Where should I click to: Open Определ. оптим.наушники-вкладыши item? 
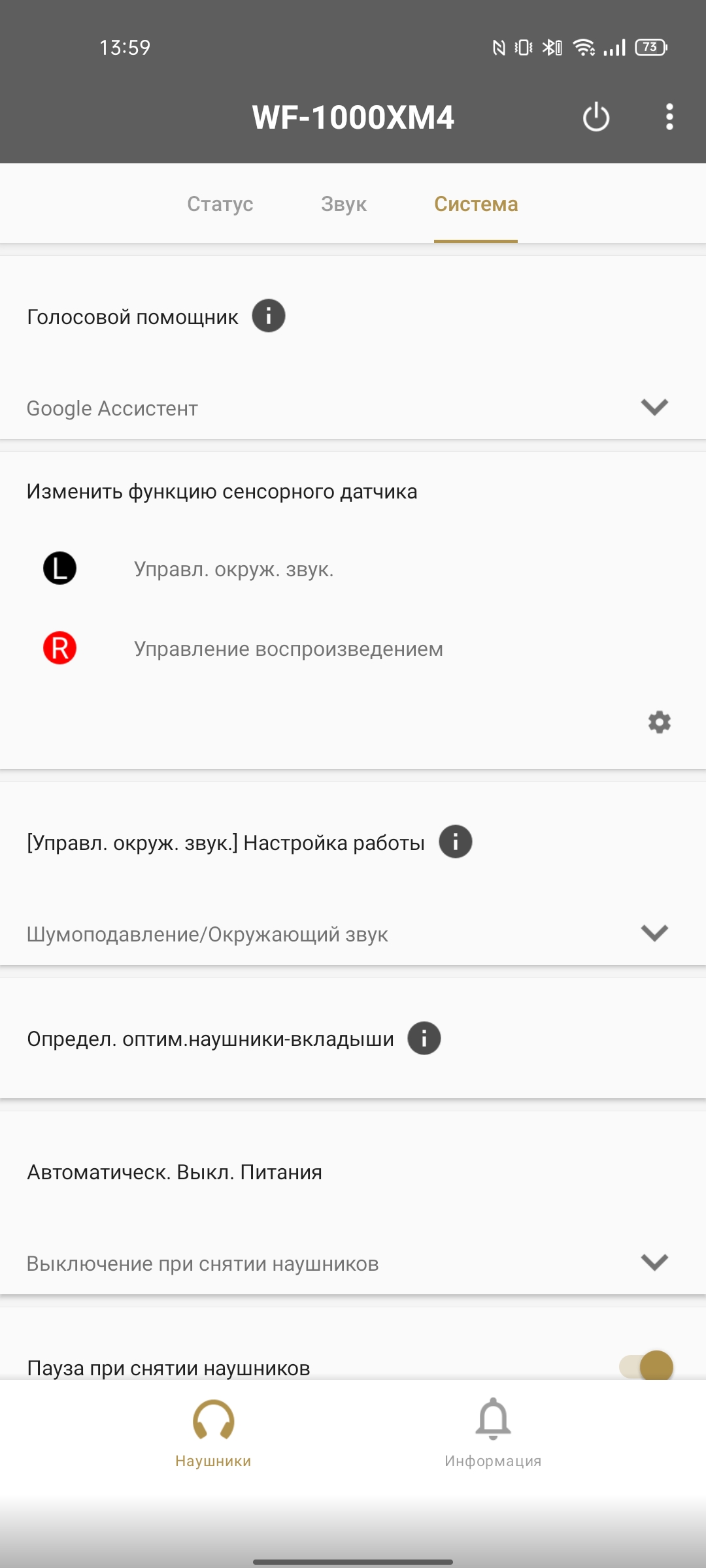pos(353,1038)
